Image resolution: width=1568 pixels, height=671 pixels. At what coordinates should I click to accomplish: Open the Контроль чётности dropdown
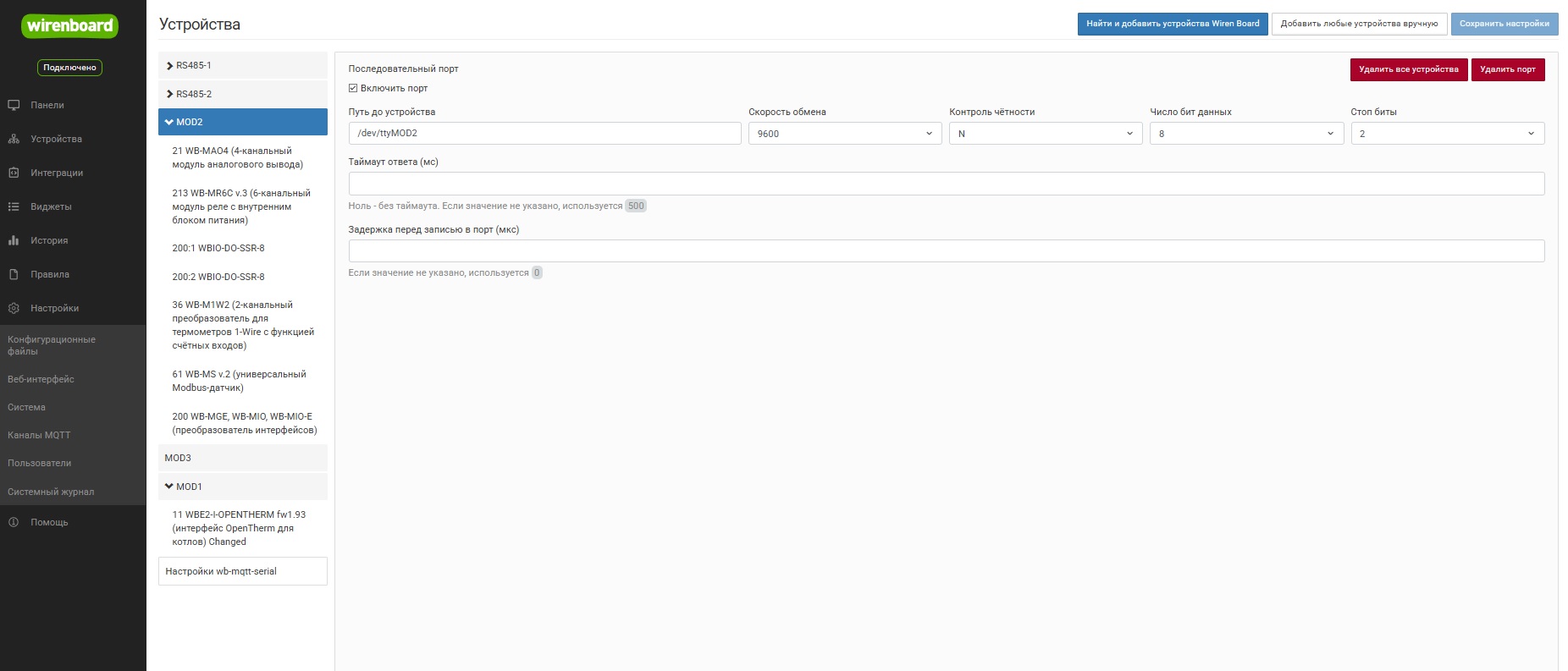tap(1046, 134)
